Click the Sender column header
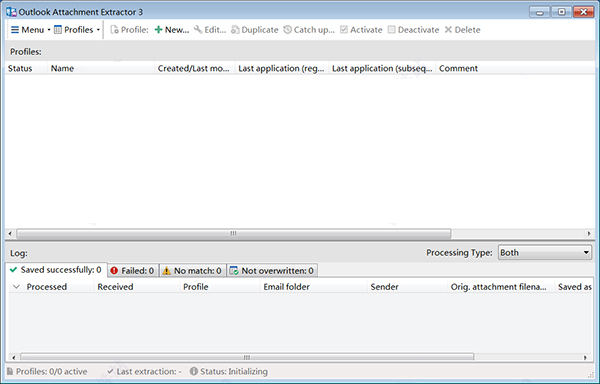Viewport: 600px width, 384px height. [x=407, y=287]
